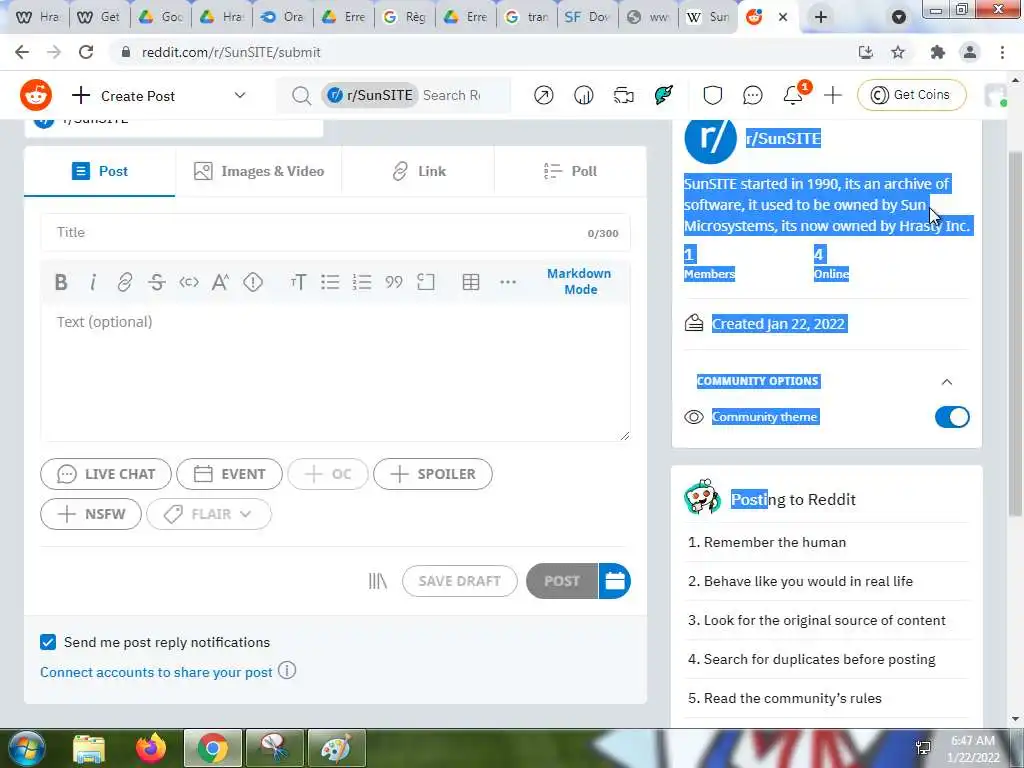Insert a code block
1024x768 pixels.
click(x=426, y=282)
